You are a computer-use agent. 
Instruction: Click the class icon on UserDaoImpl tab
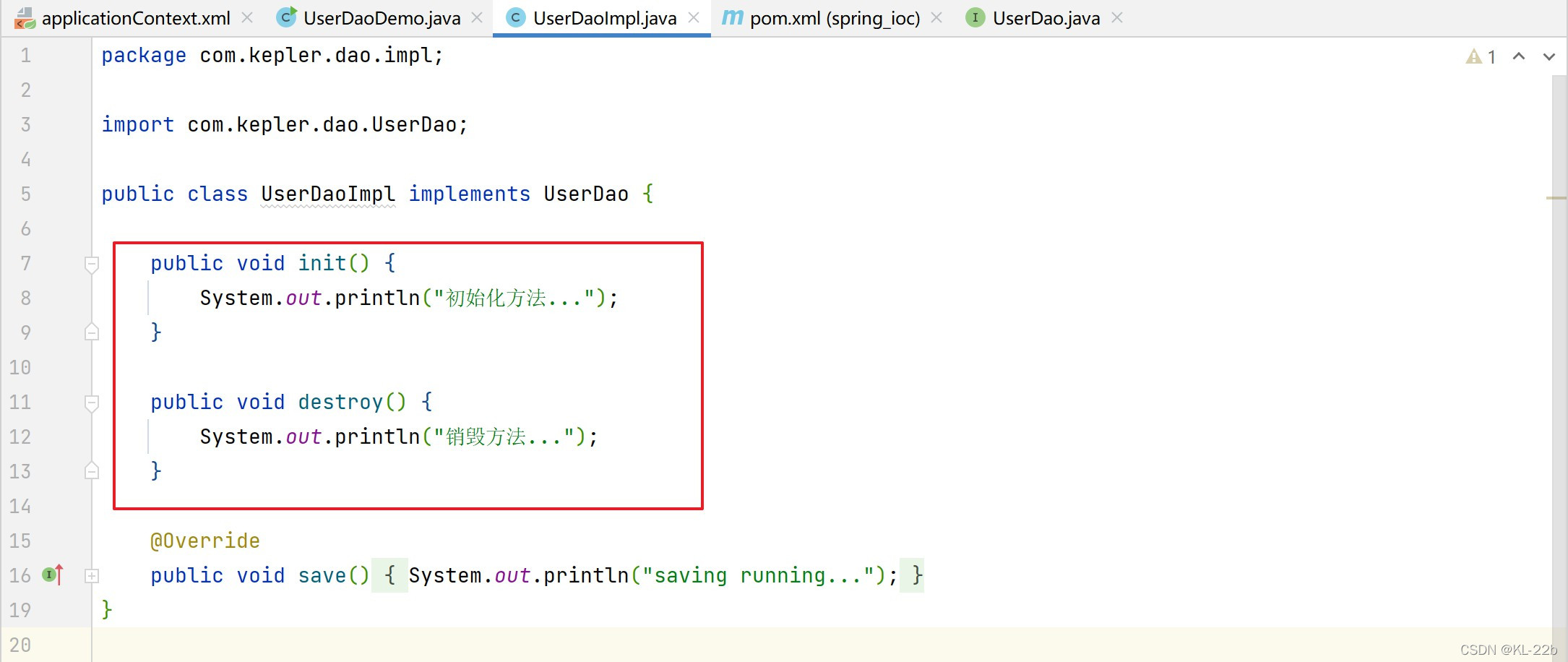[x=515, y=18]
